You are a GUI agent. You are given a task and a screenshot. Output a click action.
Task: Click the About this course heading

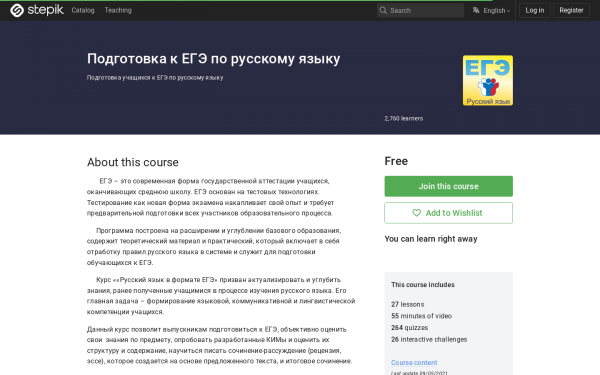(x=132, y=162)
